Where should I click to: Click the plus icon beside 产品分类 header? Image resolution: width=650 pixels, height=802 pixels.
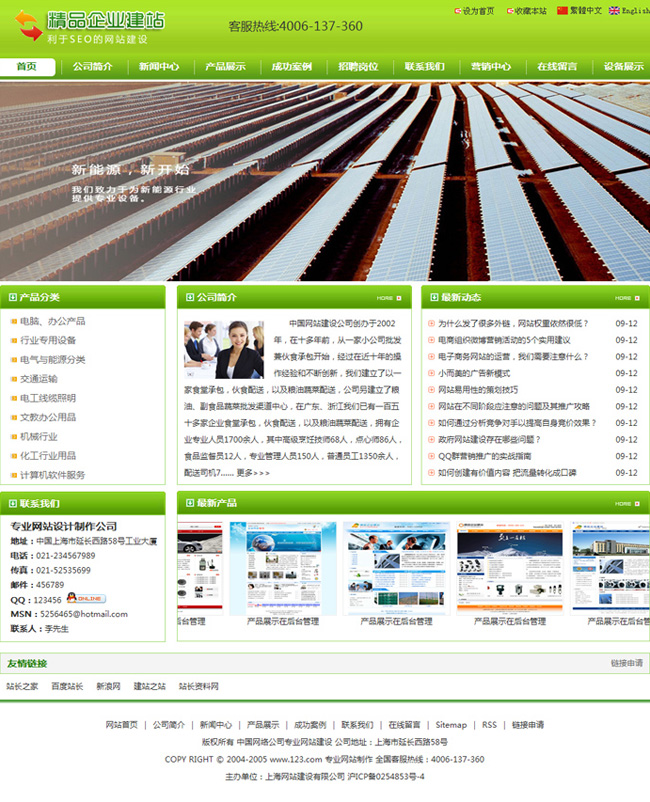pyautogui.click(x=13, y=297)
